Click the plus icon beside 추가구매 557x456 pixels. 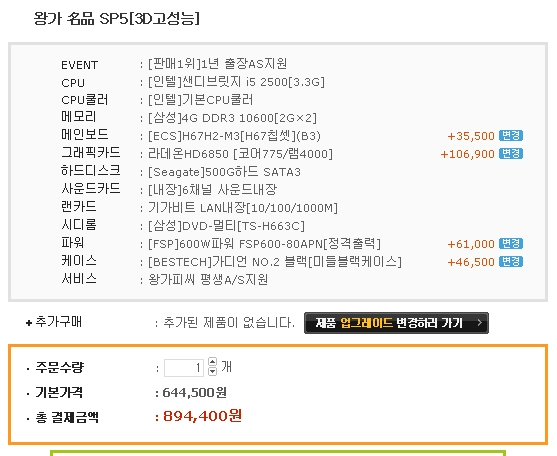(x=29, y=323)
